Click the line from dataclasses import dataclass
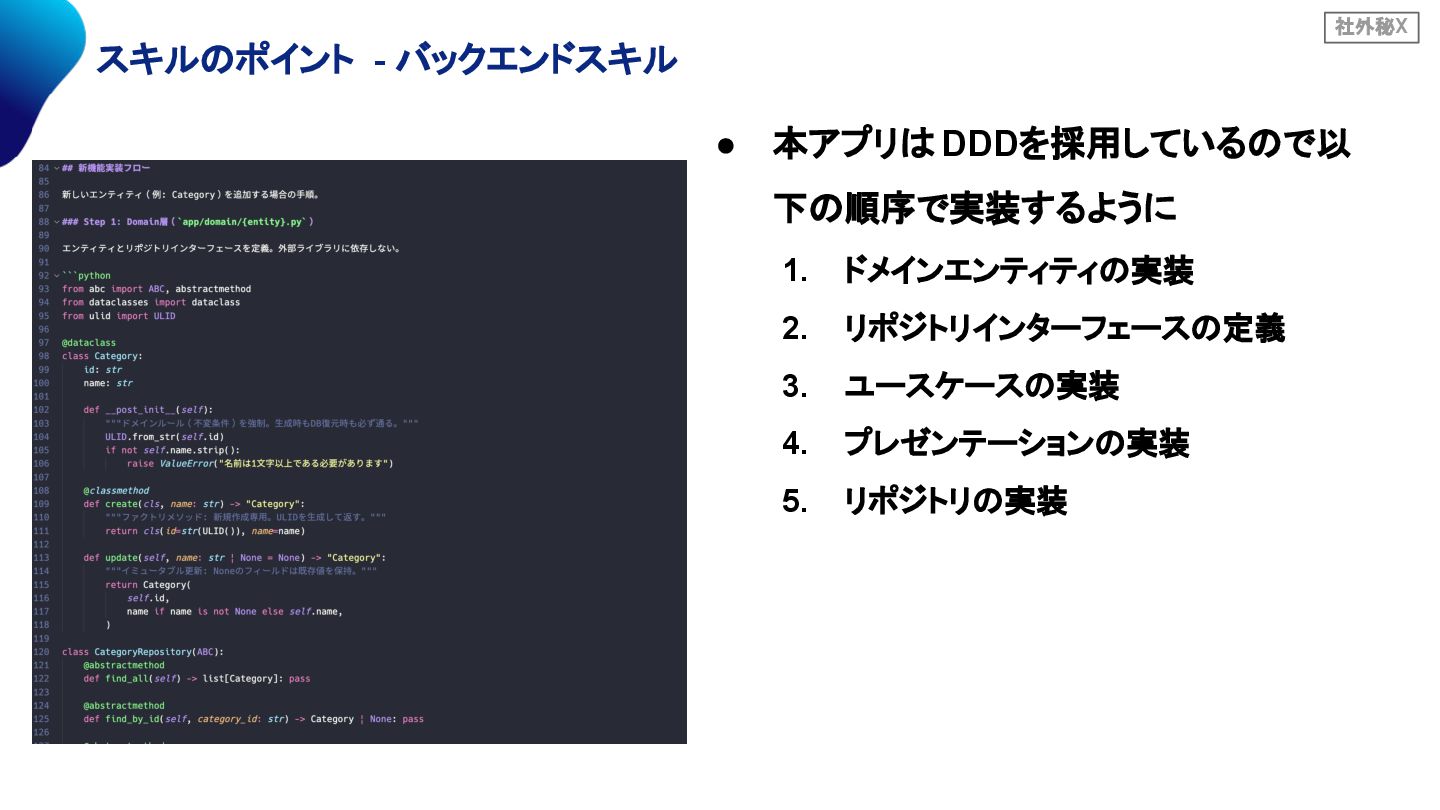 (151, 302)
